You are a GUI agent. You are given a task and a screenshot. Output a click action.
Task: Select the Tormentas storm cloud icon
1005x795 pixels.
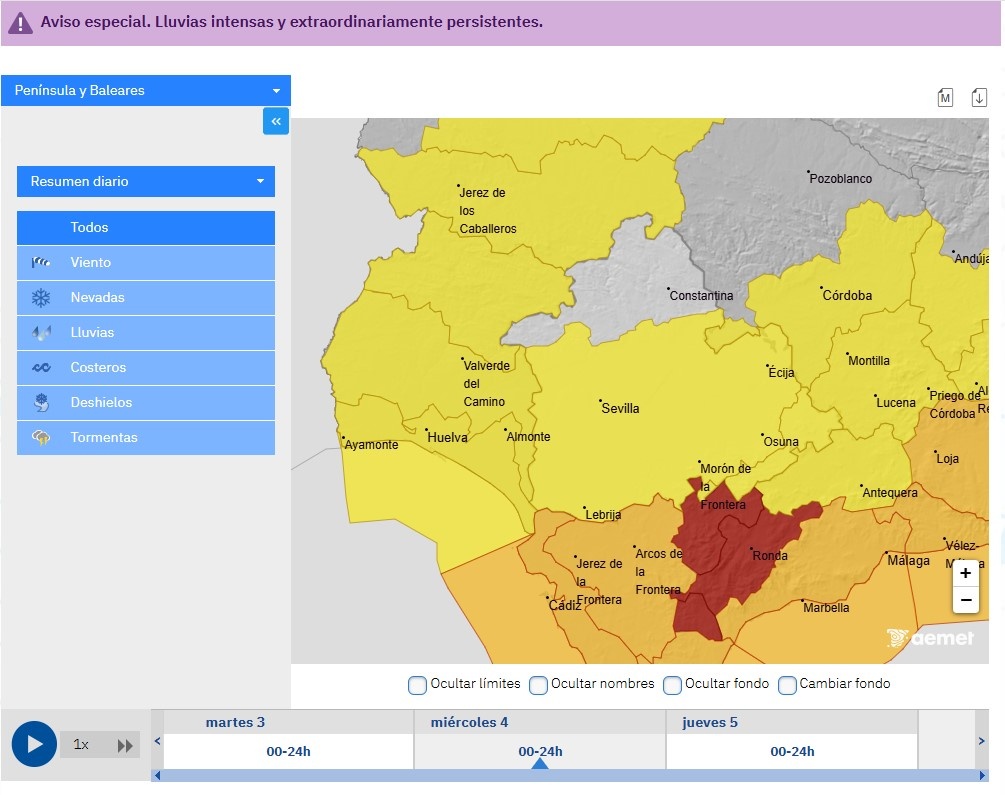[x=41, y=438]
